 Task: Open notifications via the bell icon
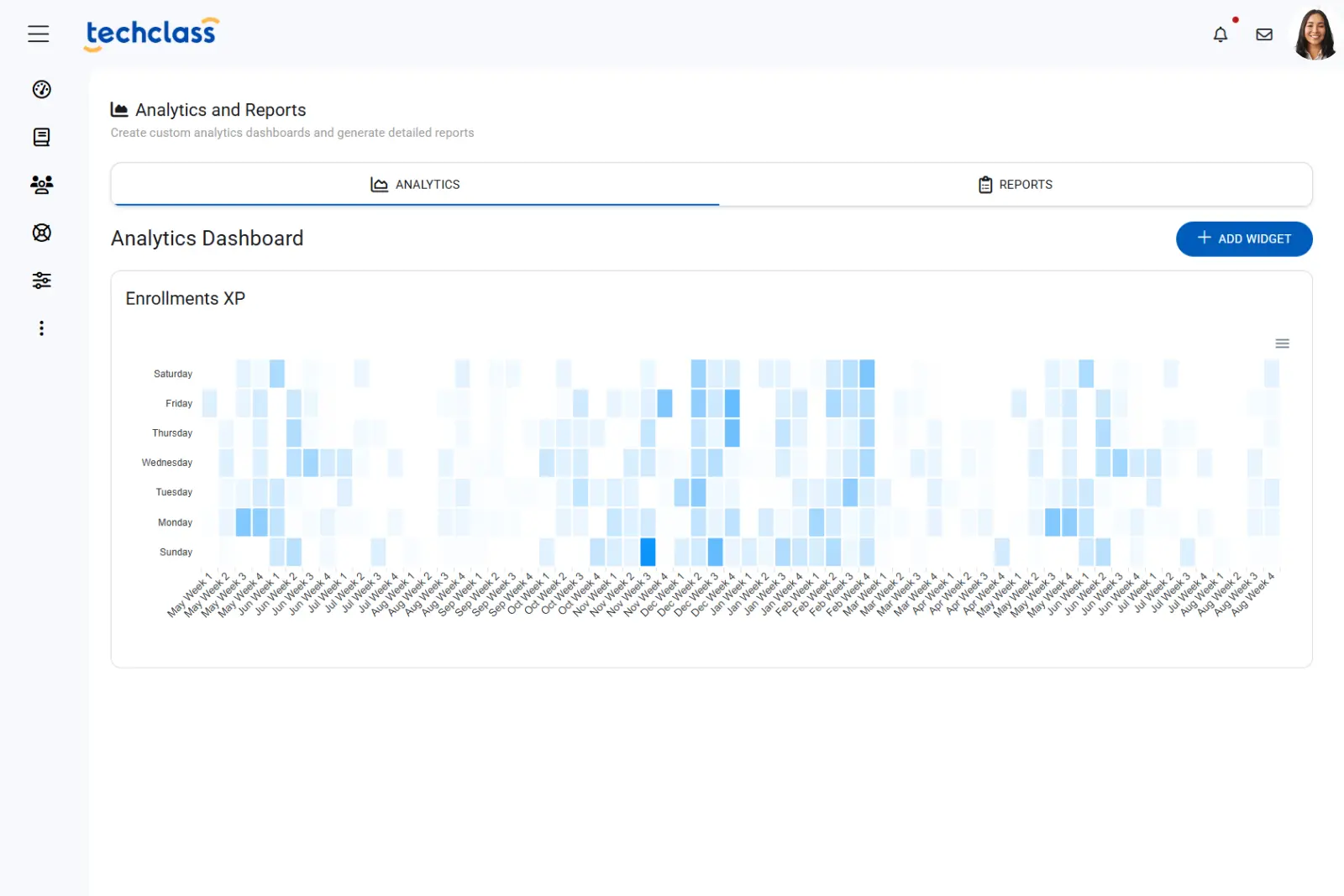1221,34
